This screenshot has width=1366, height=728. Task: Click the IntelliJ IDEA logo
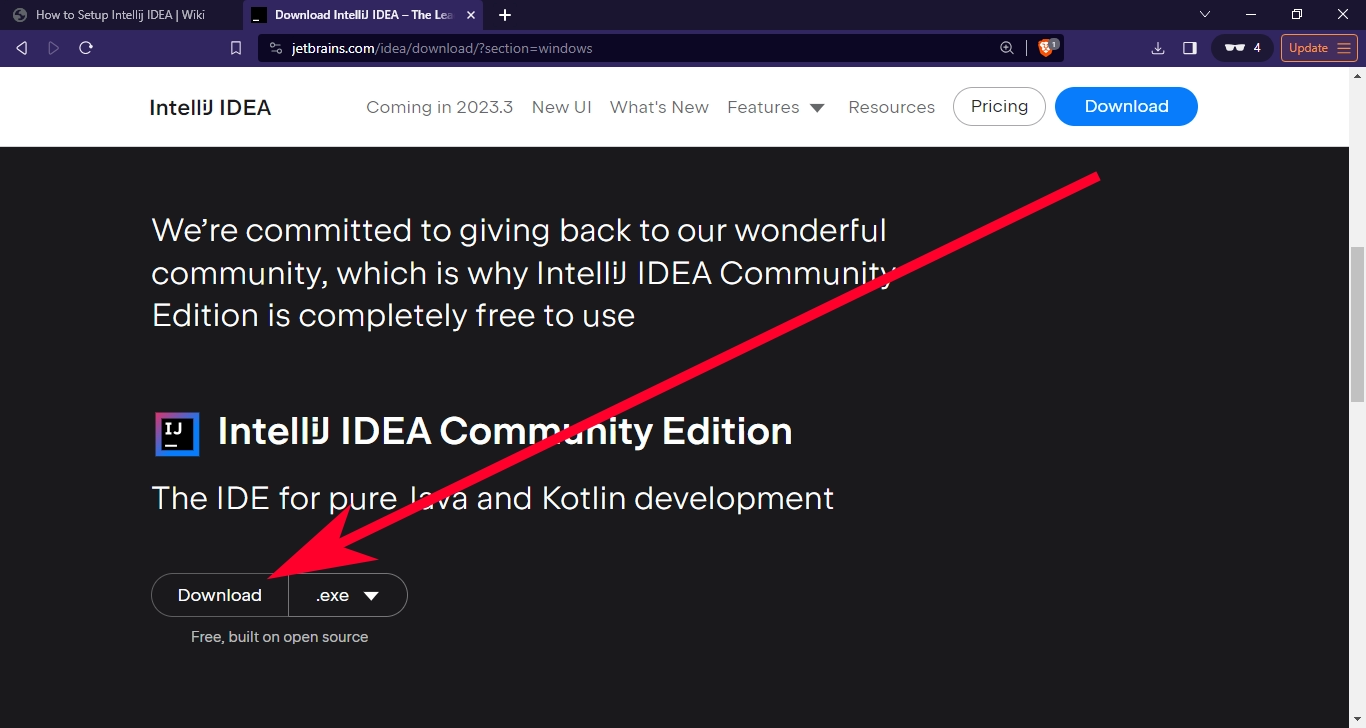pos(209,106)
